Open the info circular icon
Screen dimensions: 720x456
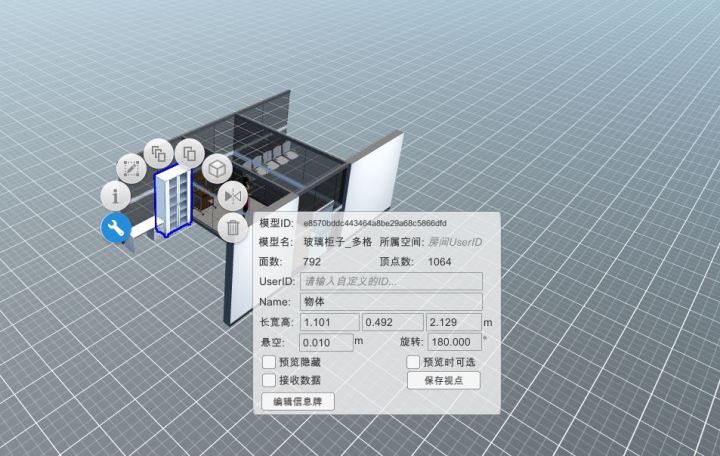click(x=115, y=196)
